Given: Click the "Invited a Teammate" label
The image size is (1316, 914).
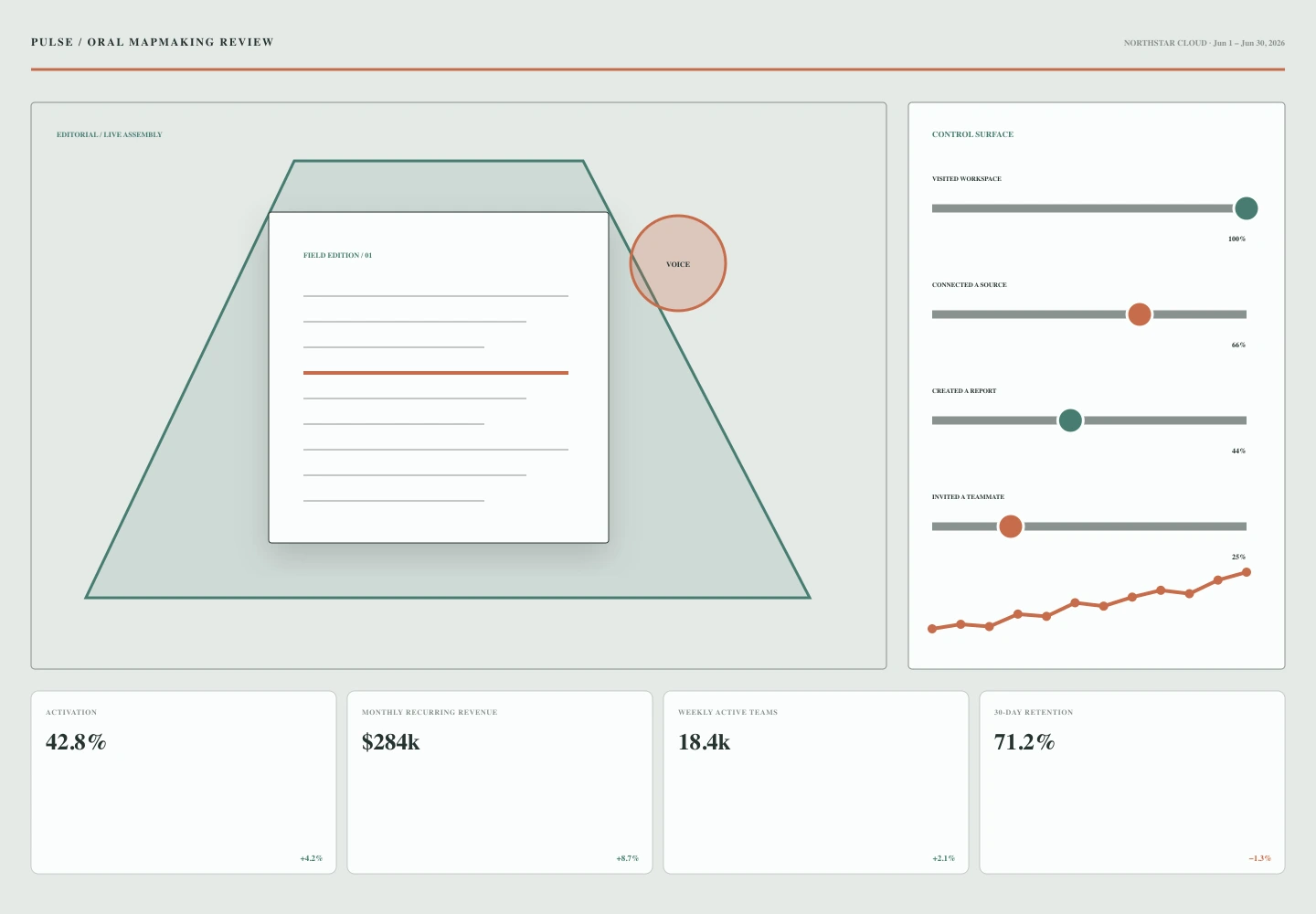Looking at the screenshot, I should [x=968, y=497].
